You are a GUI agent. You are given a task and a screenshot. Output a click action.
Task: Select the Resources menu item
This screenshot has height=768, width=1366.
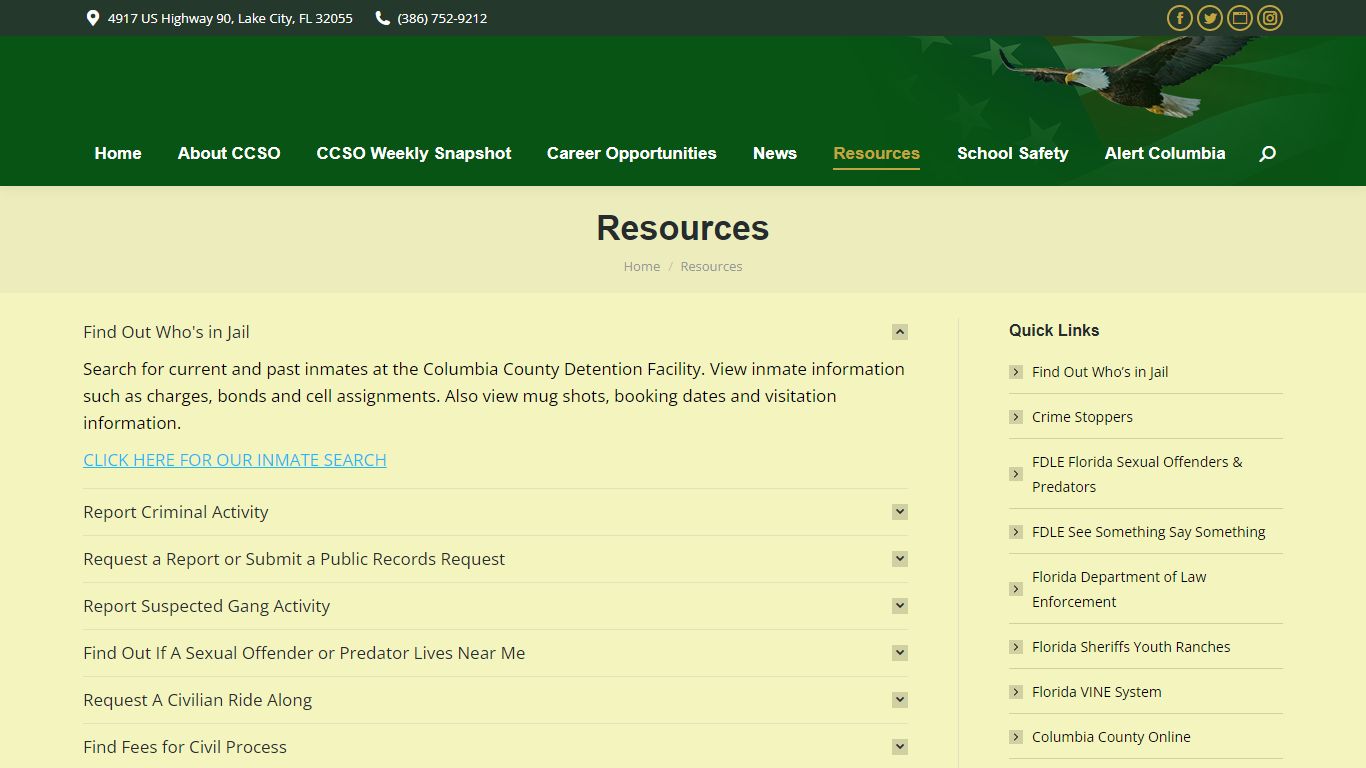point(877,153)
